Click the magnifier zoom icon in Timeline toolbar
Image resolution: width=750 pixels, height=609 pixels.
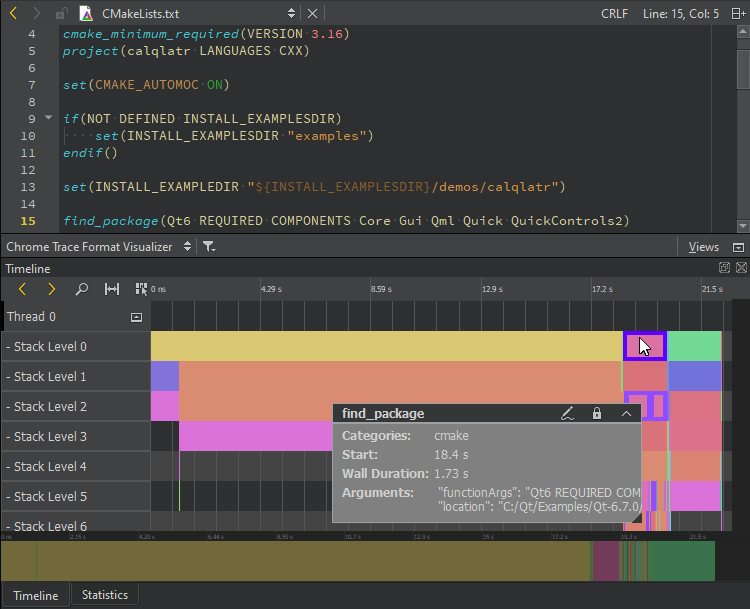coord(82,289)
